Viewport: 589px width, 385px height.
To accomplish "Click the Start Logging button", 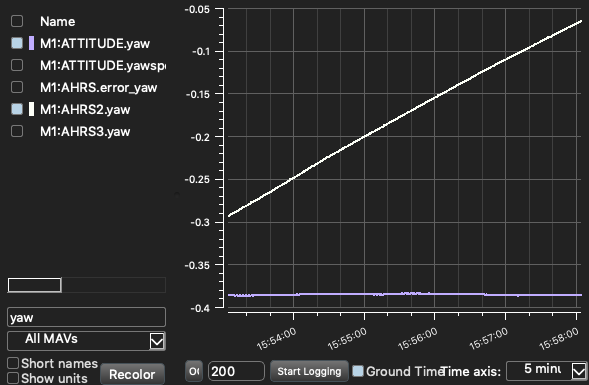I will coord(309,371).
